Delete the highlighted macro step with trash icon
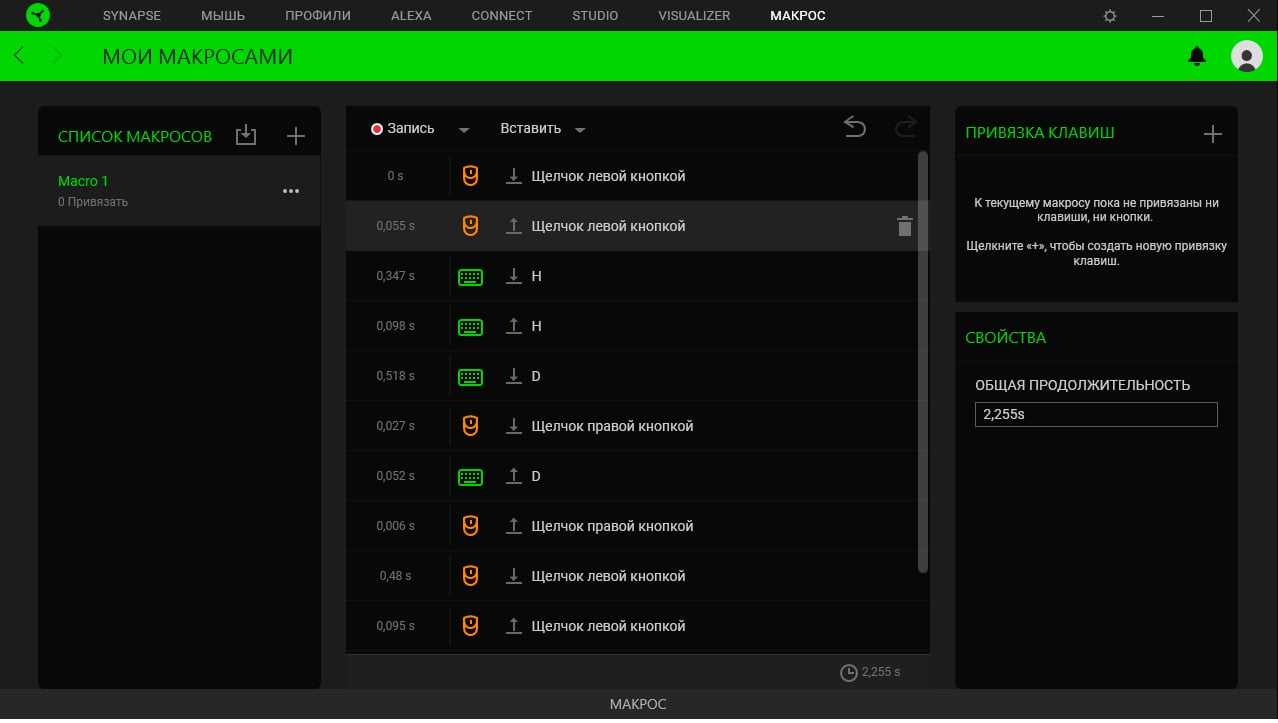The width and height of the screenshot is (1278, 723). point(904,226)
